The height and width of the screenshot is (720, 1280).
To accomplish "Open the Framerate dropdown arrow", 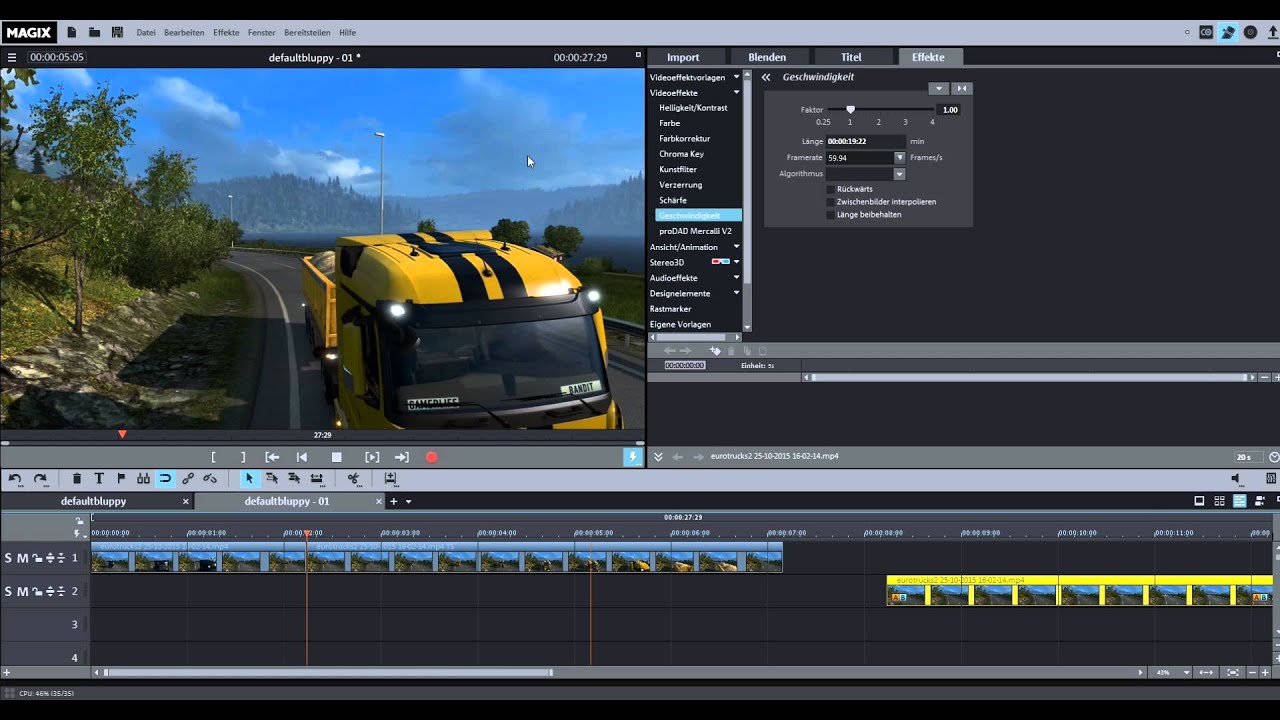I will [x=900, y=158].
